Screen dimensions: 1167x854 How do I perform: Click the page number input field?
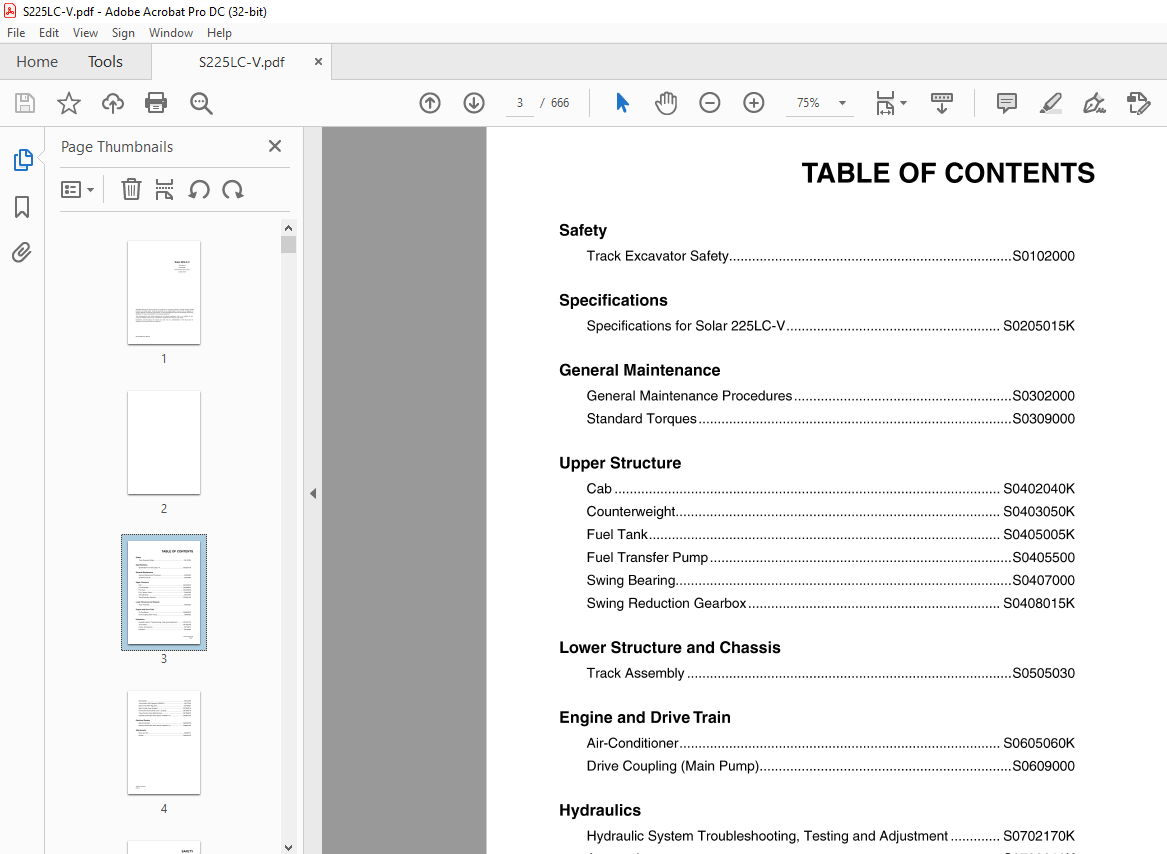(519, 103)
